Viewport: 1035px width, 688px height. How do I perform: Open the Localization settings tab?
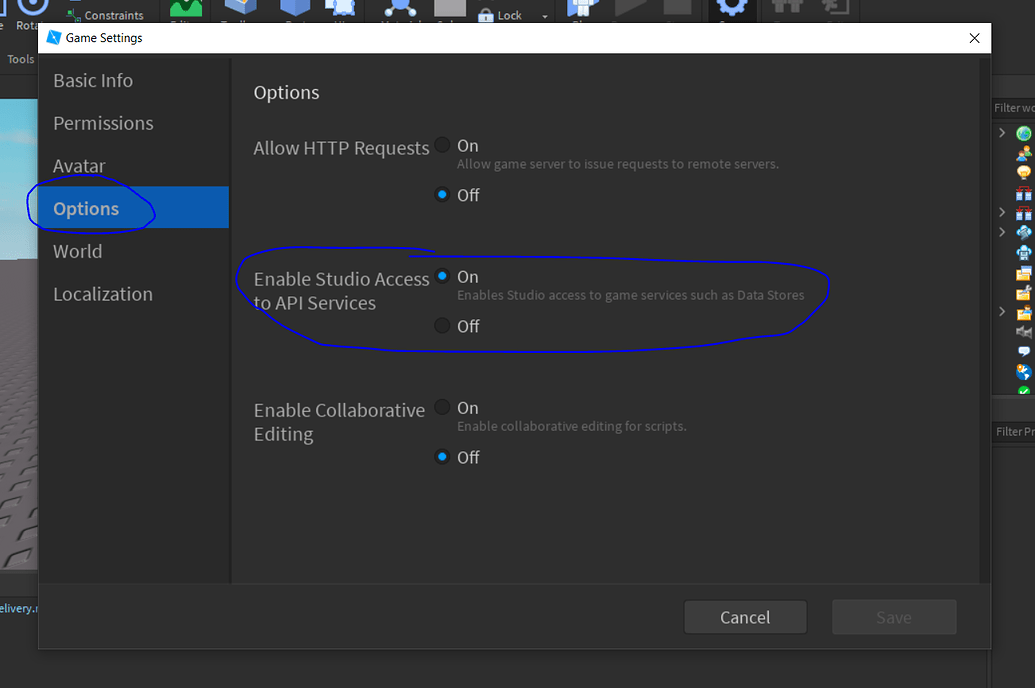(103, 294)
